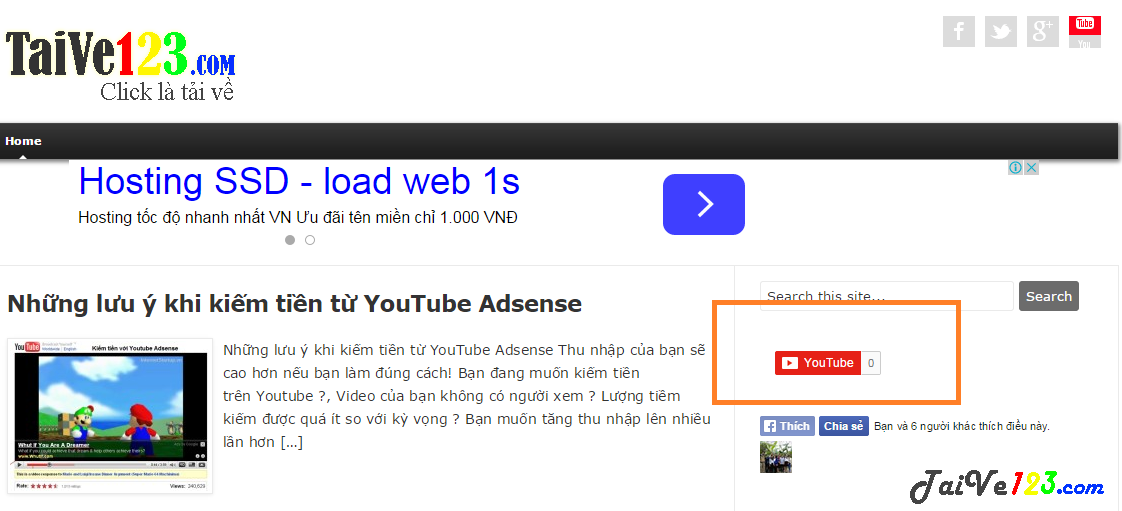Click the Facebook Chia sẻ share button
1122x511 pixels.
[844, 426]
